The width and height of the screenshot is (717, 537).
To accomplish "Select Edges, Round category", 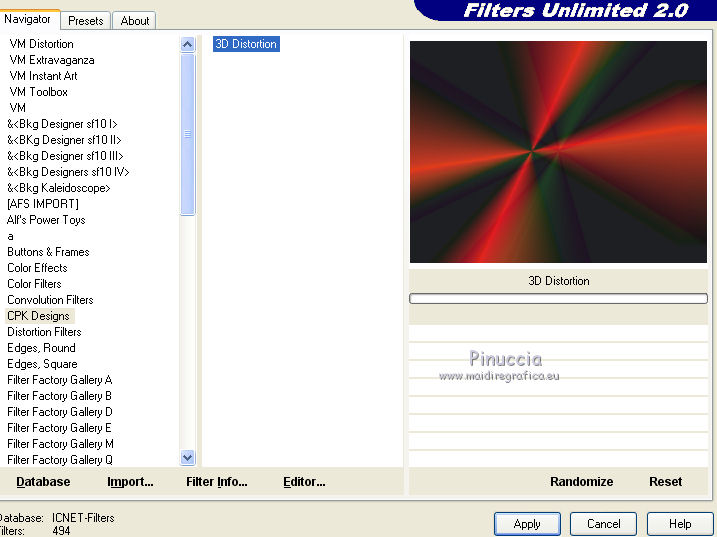I will click(x=41, y=348).
